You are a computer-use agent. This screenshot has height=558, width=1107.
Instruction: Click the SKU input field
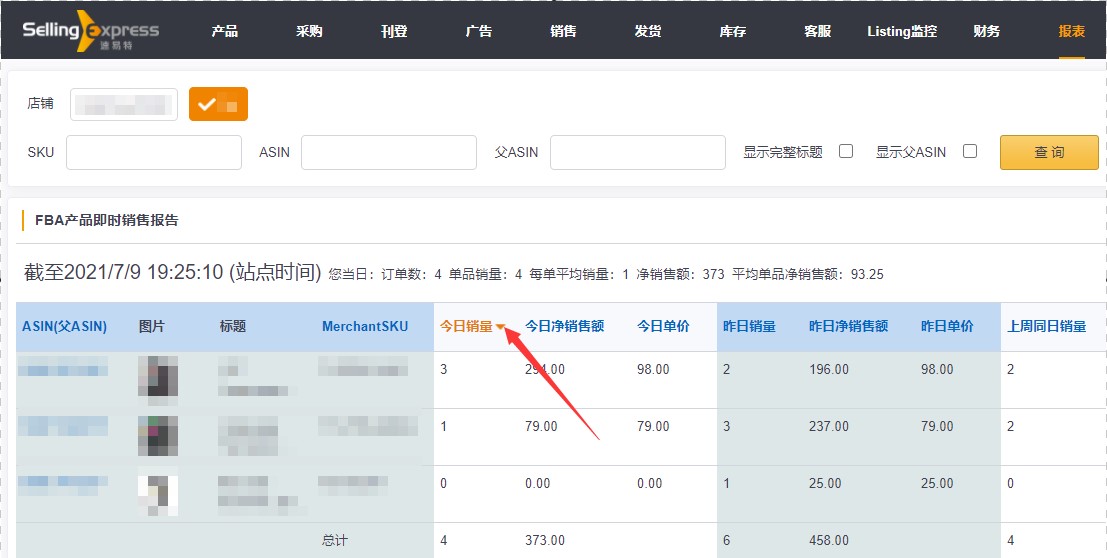[x=154, y=153]
